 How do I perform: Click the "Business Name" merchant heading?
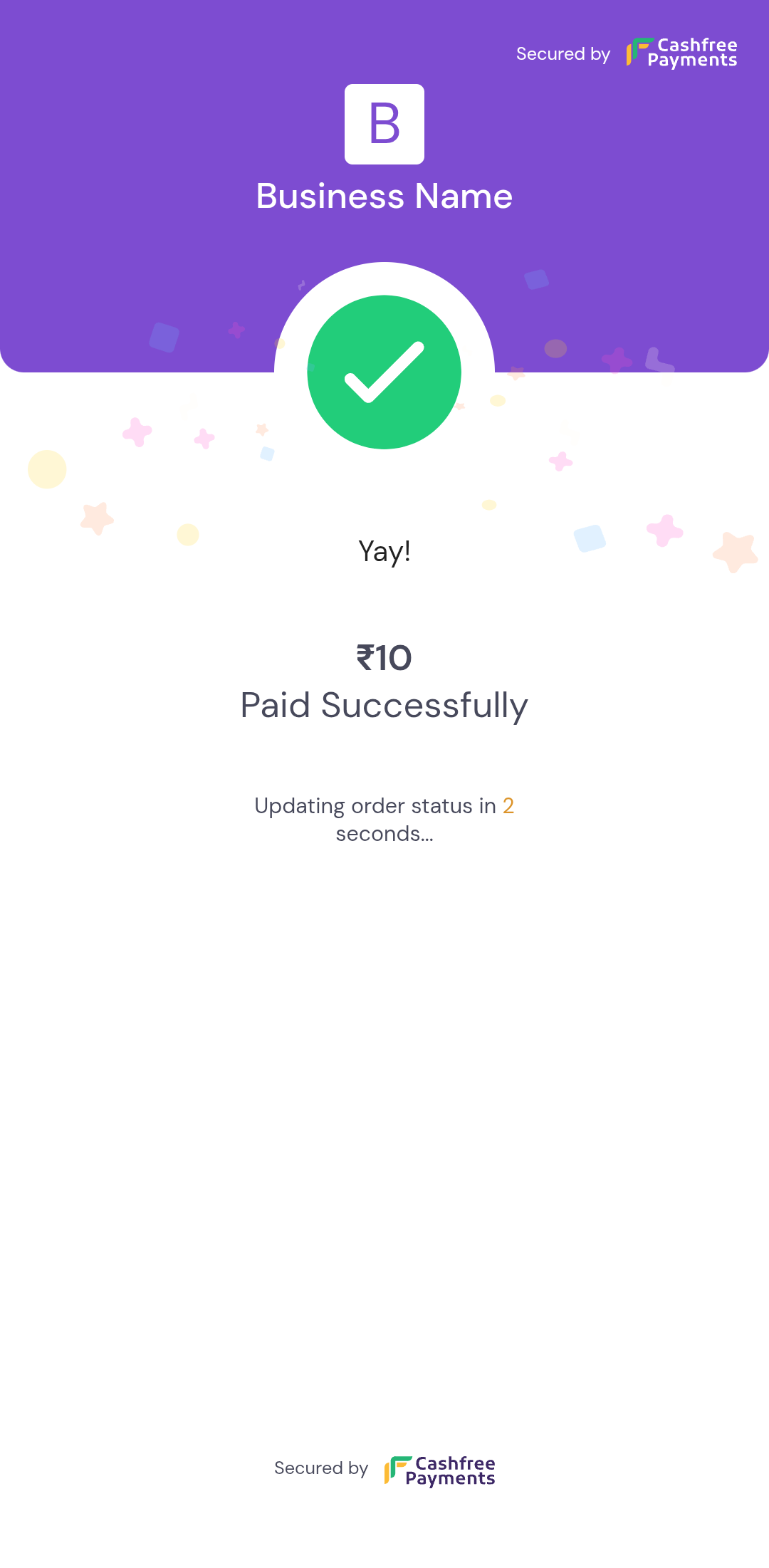(384, 196)
